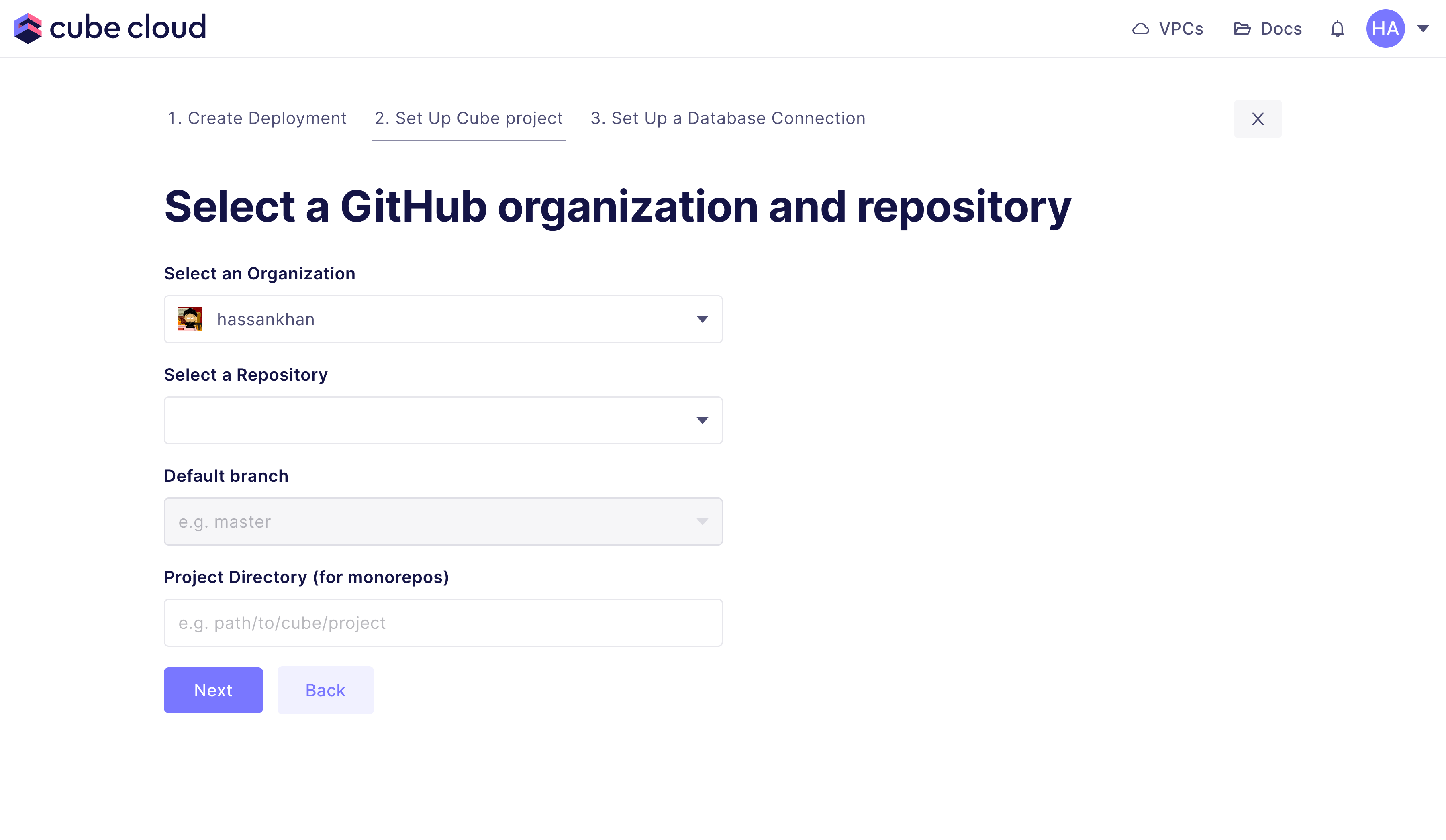Screen dimensions: 1446x840
Task: Go to the Create Deployment step tab
Action: pyautogui.click(x=257, y=118)
